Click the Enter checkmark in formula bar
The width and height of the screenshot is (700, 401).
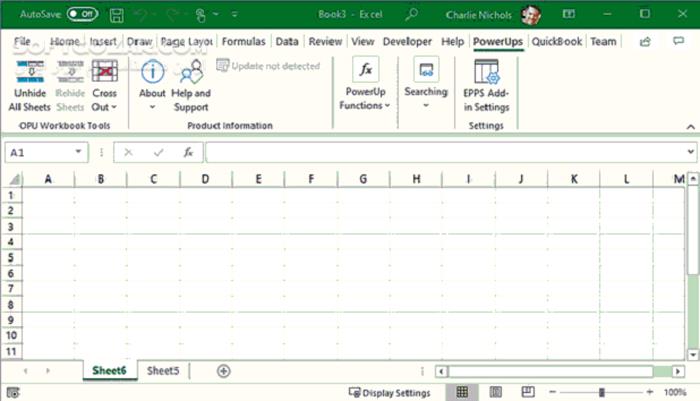tap(158, 152)
